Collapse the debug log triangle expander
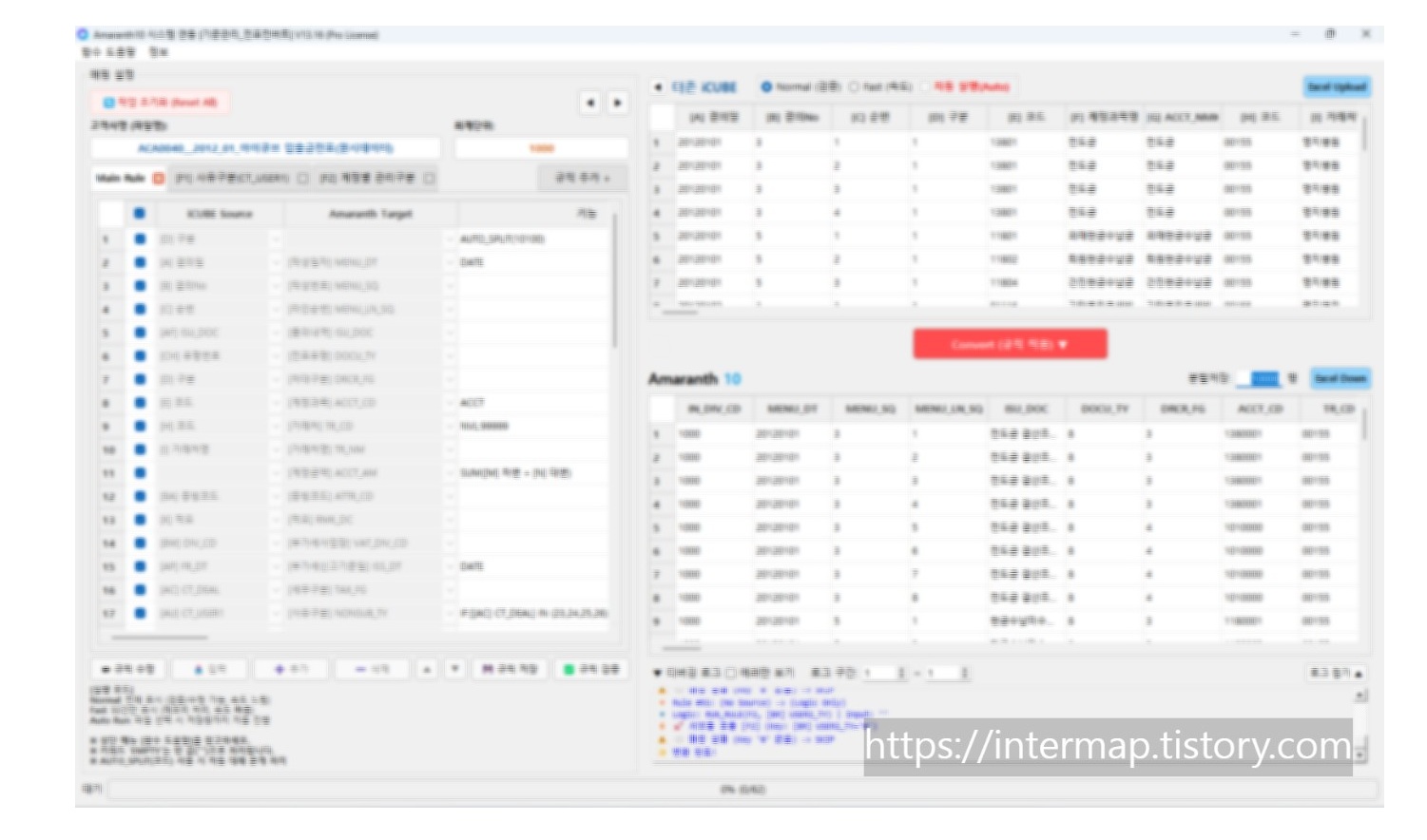 click(657, 673)
